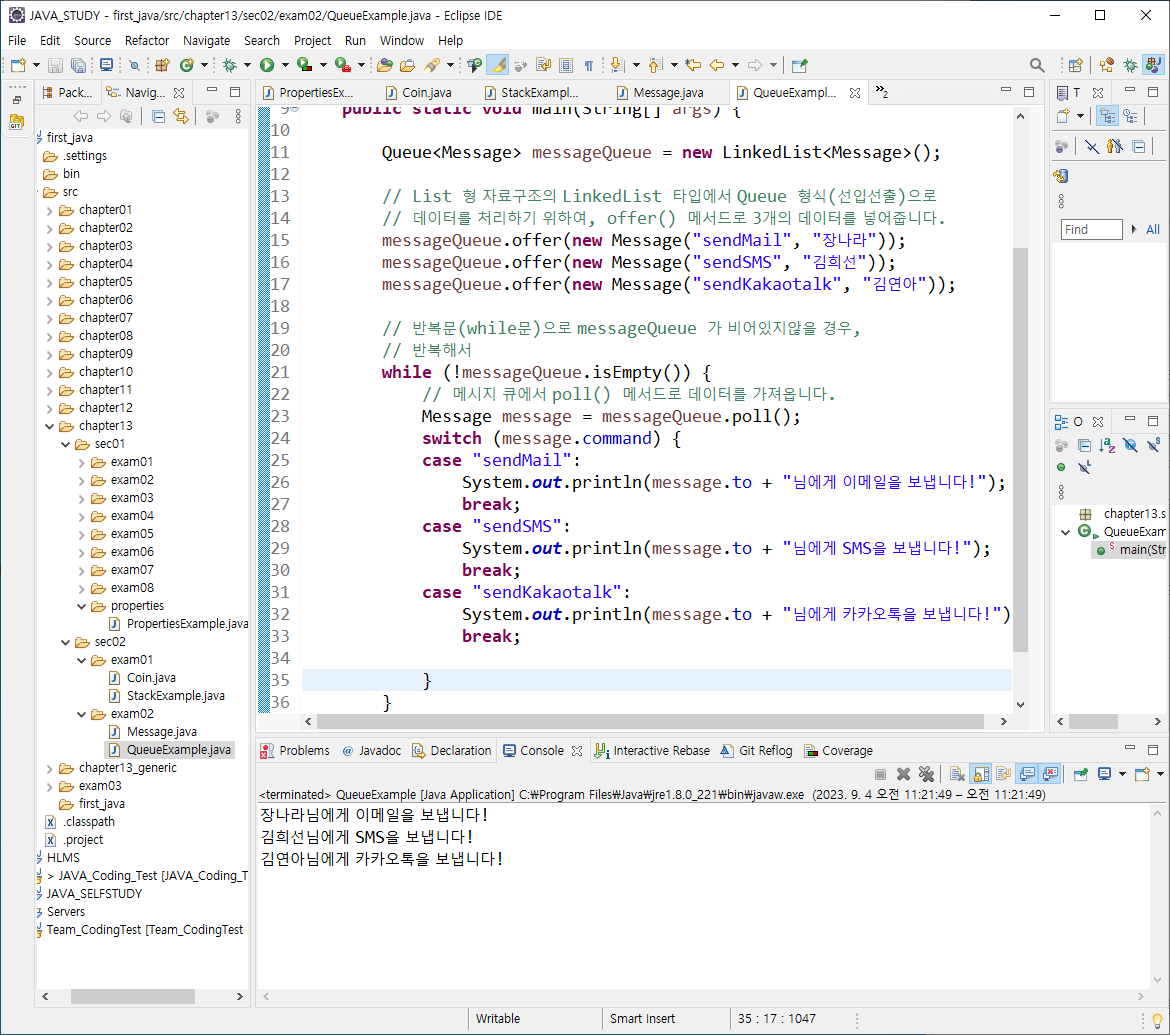The image size is (1170, 1035).
Task: Click Collapse All in Navigator panel
Action: [x=159, y=116]
